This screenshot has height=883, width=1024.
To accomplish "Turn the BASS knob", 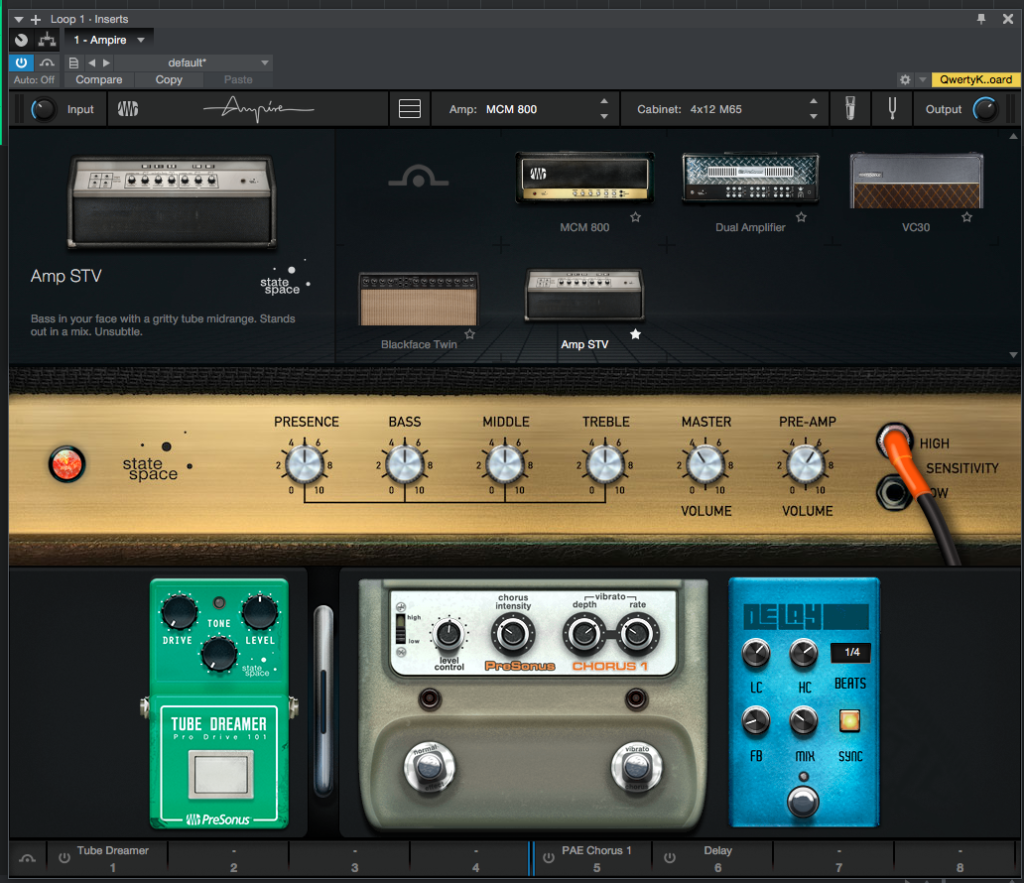I will click(405, 465).
